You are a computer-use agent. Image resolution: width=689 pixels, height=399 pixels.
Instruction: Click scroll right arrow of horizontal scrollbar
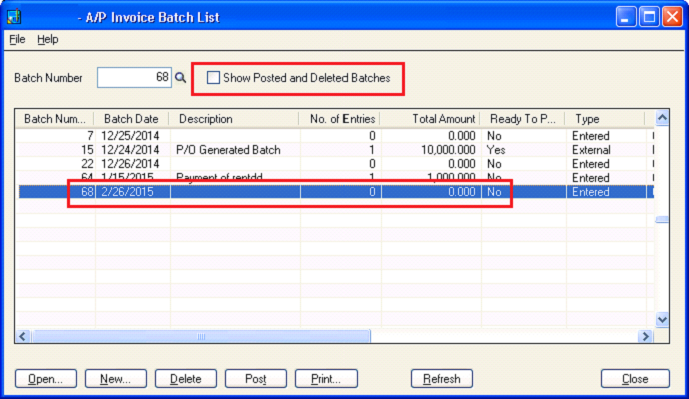pos(645,337)
